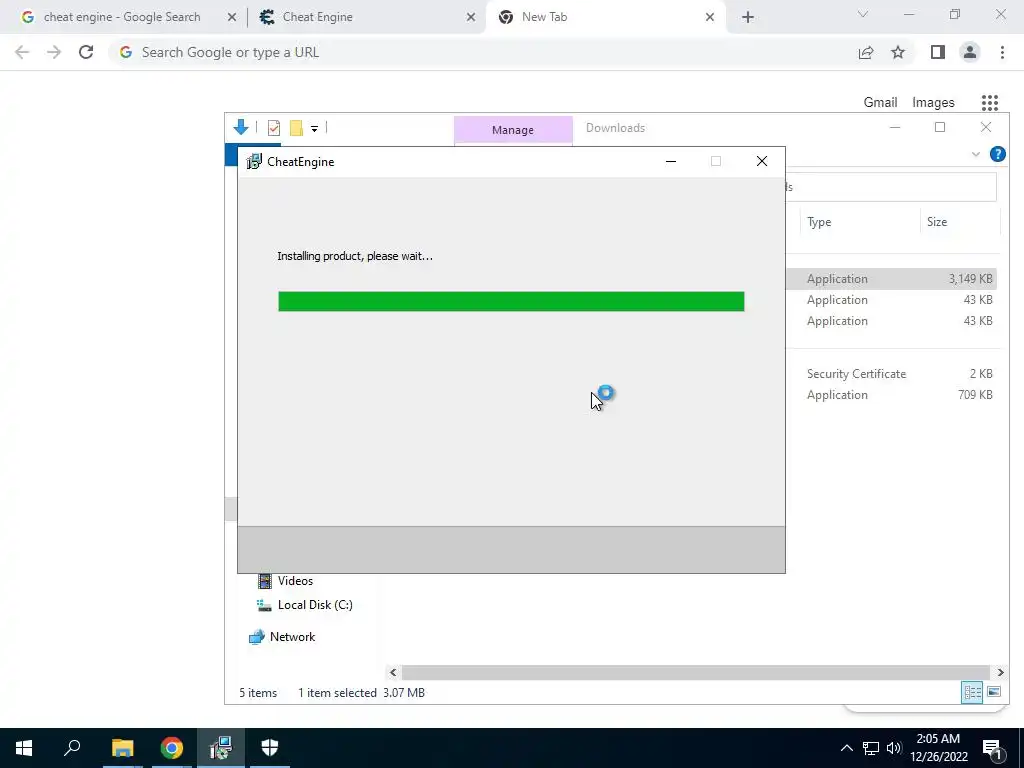Click the CheatEngine installer title icon
1024x768 pixels.
[253, 161]
